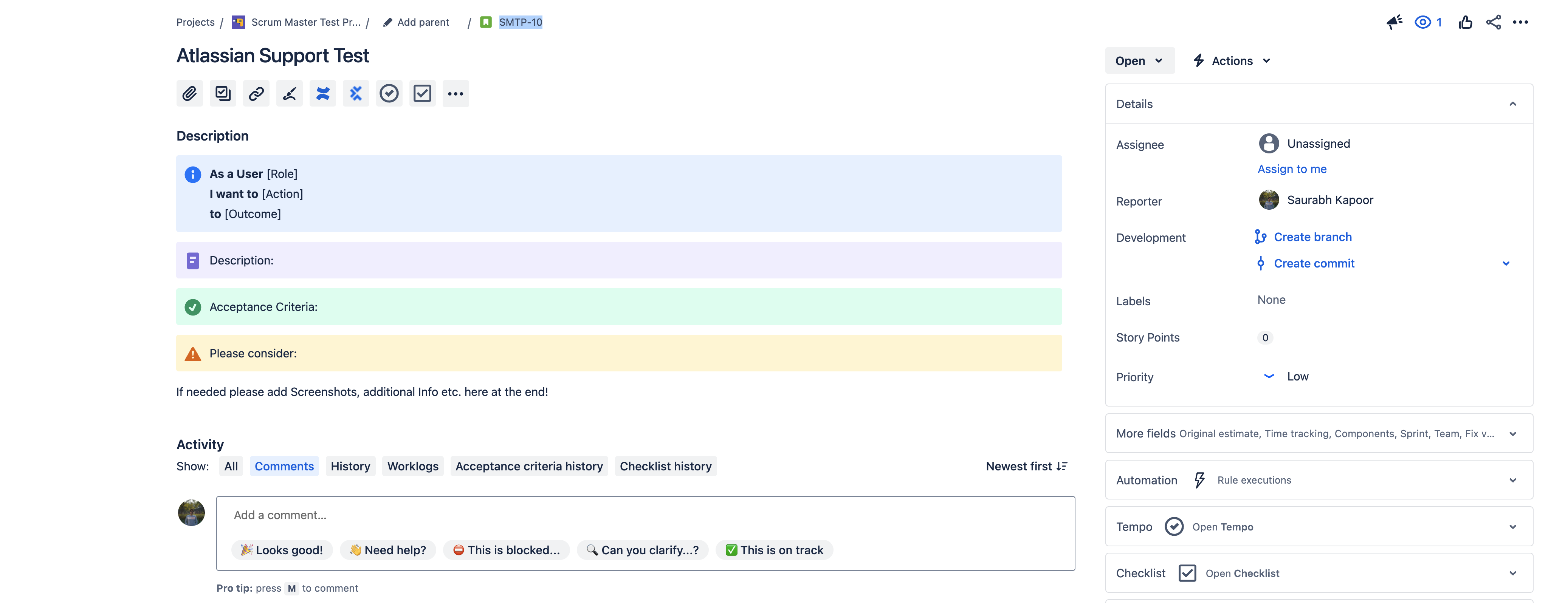Open the Actions dropdown menu

[1232, 61]
